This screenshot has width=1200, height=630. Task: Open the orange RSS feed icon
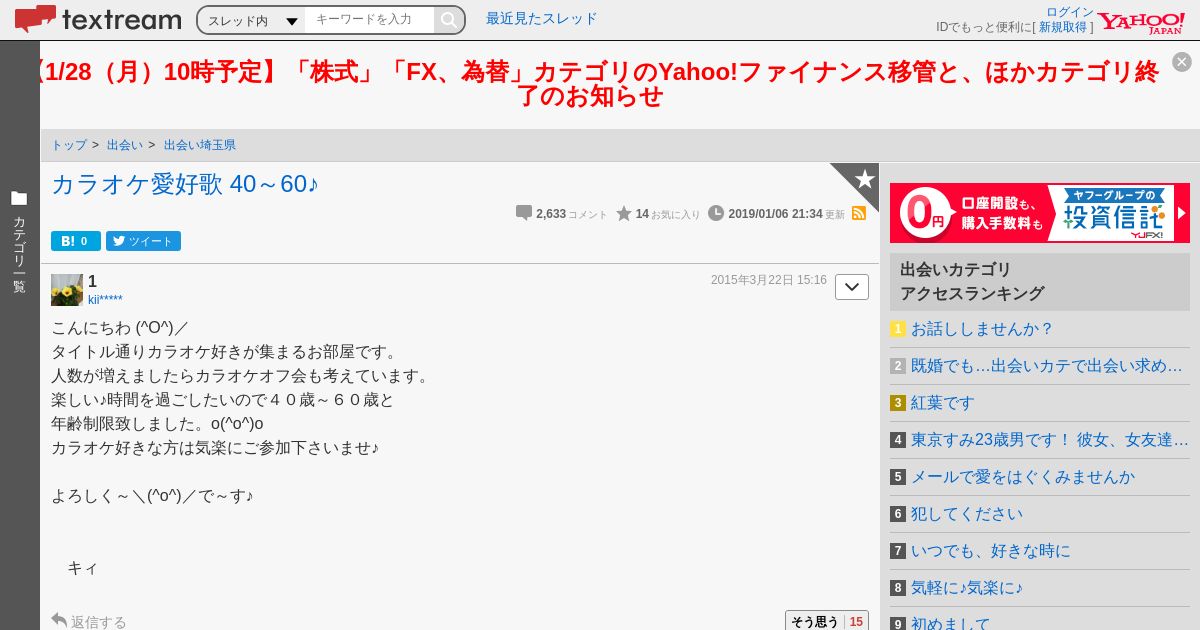click(859, 213)
